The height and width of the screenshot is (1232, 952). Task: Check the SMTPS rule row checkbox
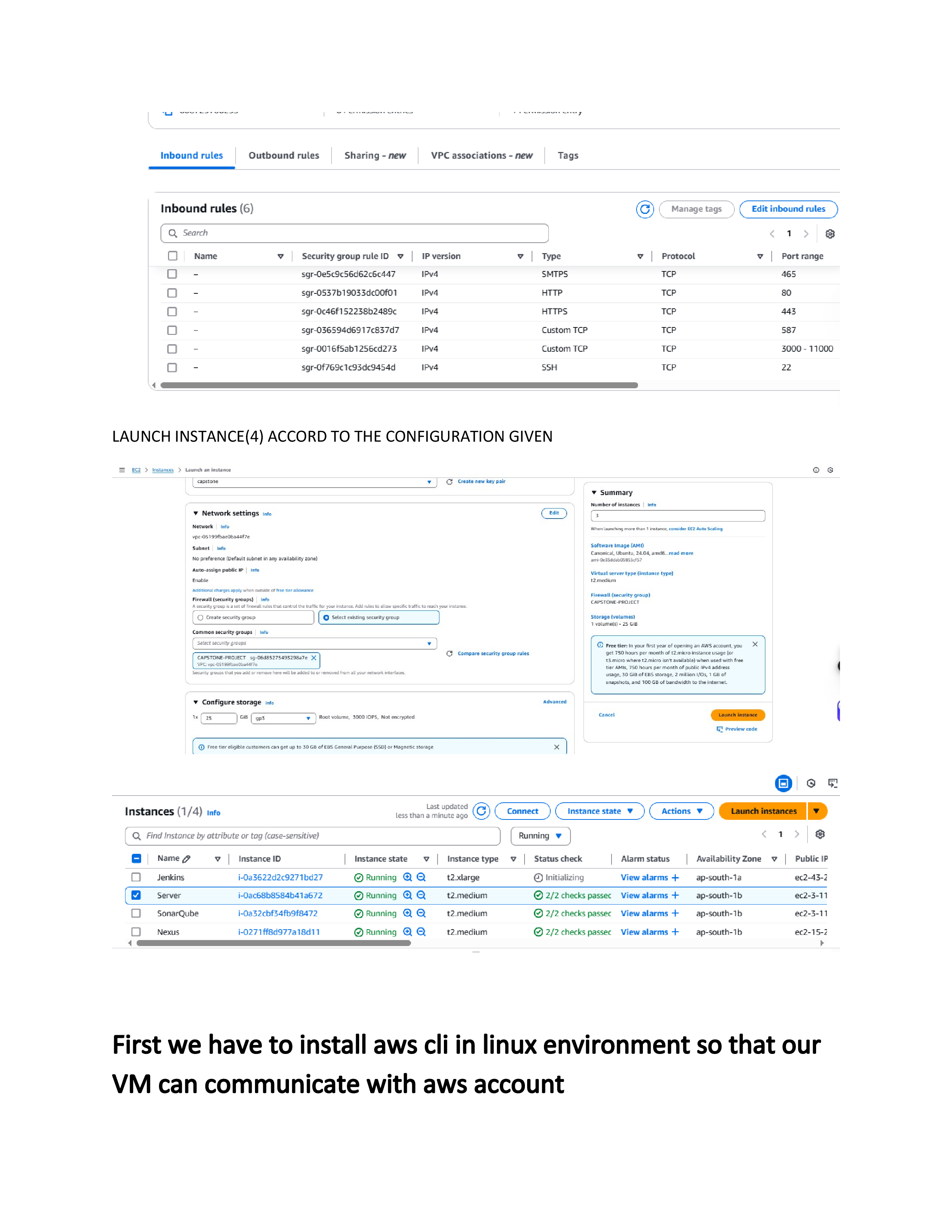point(172,274)
